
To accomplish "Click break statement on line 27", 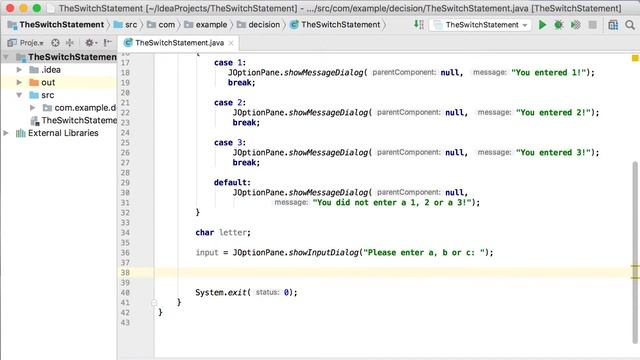I will 246,163.
